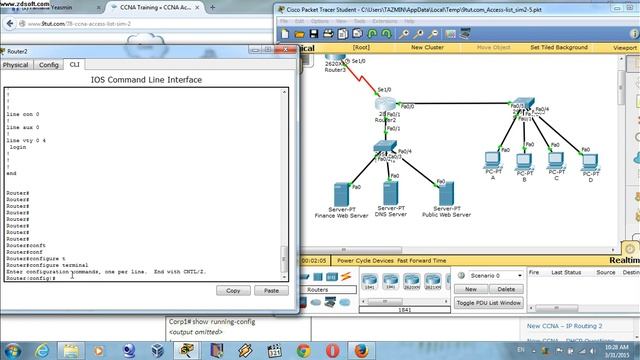Click the switch connected to the PCs
The image size is (640, 360).
523,102
